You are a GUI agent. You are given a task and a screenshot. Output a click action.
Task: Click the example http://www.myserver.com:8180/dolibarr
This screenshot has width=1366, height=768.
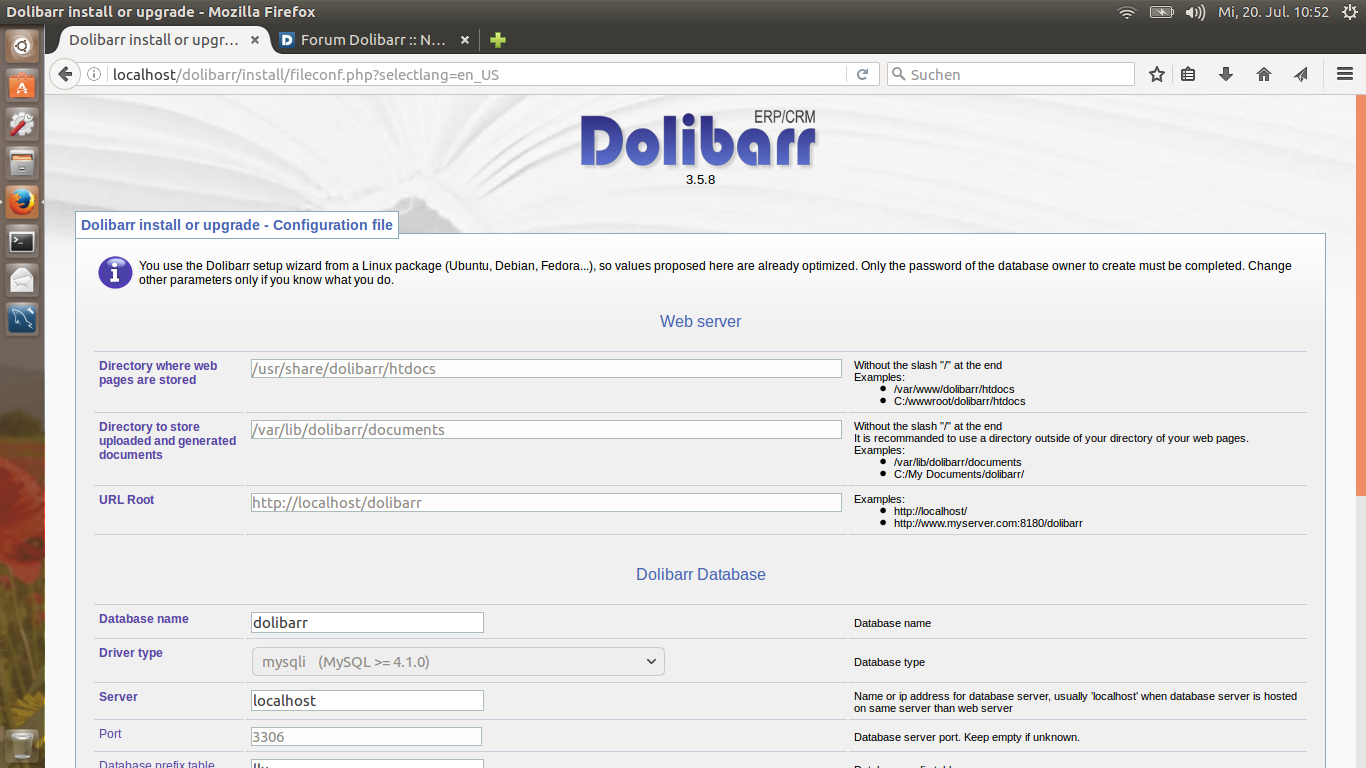point(988,523)
